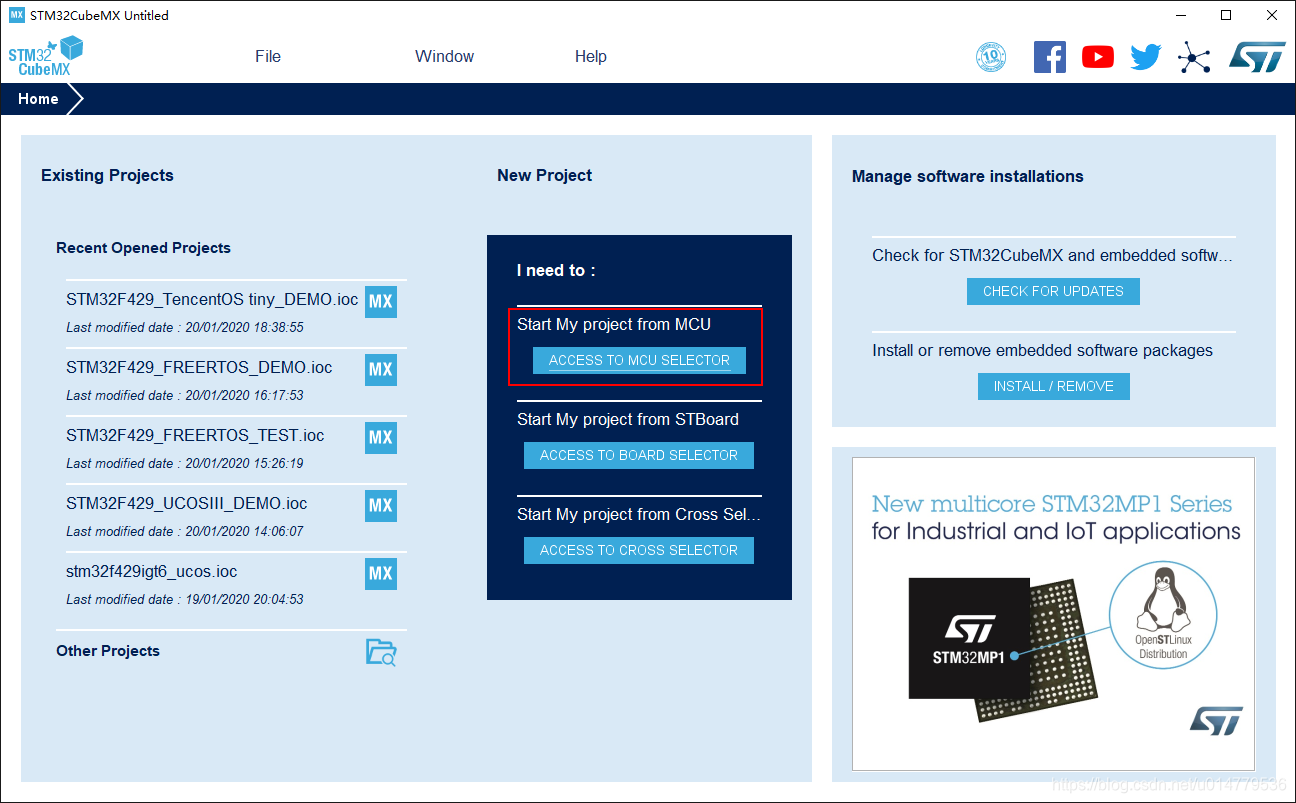Click date 19/01/2020 20:04:53 text
The width and height of the screenshot is (1296, 803).
coord(244,599)
